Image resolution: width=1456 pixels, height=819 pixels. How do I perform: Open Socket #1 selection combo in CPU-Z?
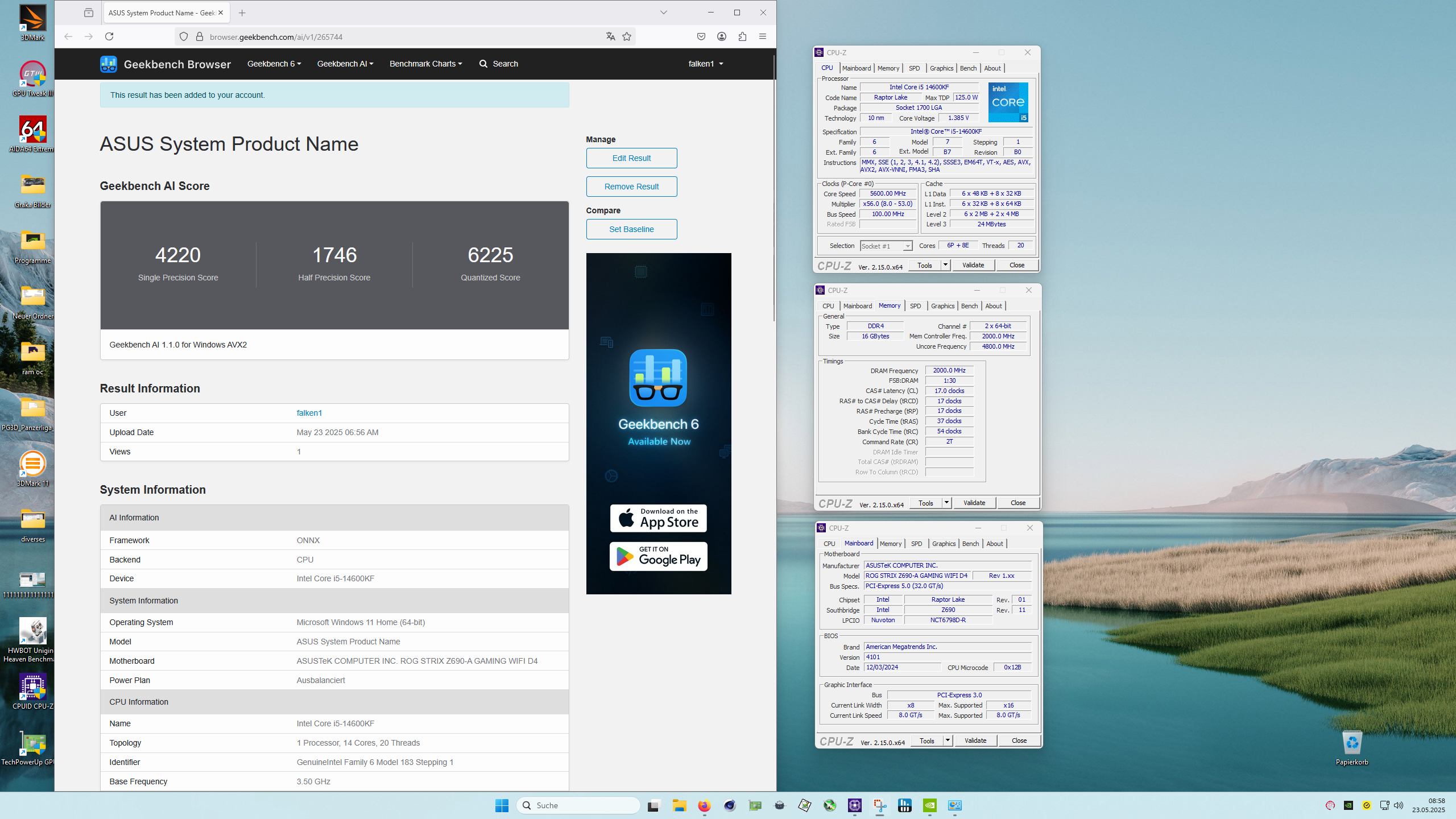coord(886,246)
